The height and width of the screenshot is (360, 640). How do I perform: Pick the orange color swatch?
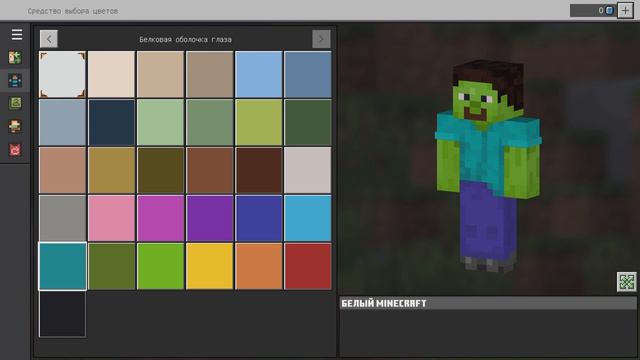pos(259,266)
